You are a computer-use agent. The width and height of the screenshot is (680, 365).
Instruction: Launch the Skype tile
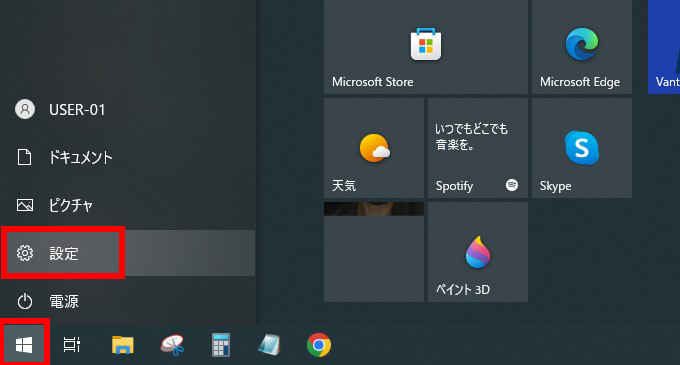tap(582, 148)
